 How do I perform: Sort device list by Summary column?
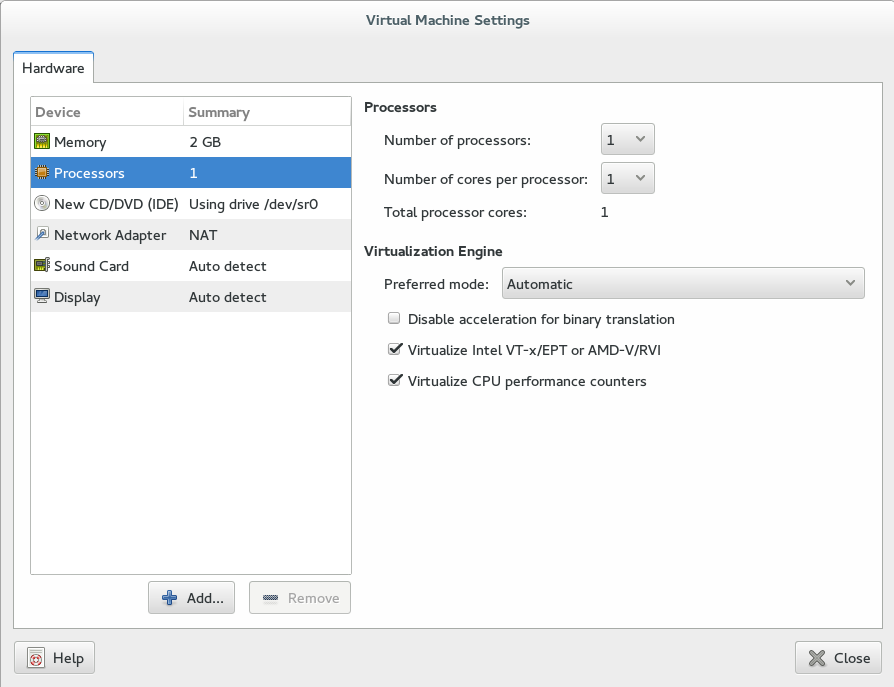pos(266,112)
